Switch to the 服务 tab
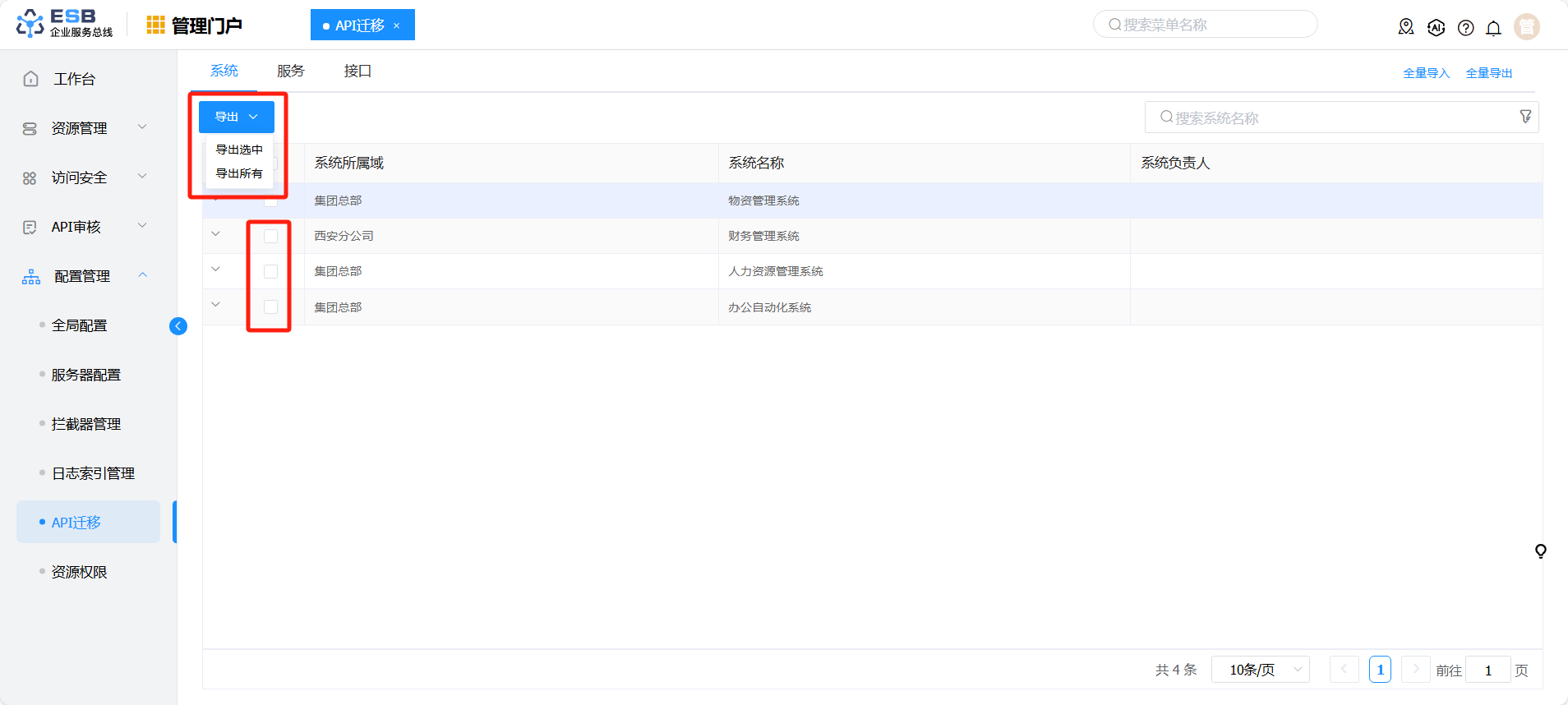The width and height of the screenshot is (1568, 705). click(290, 71)
